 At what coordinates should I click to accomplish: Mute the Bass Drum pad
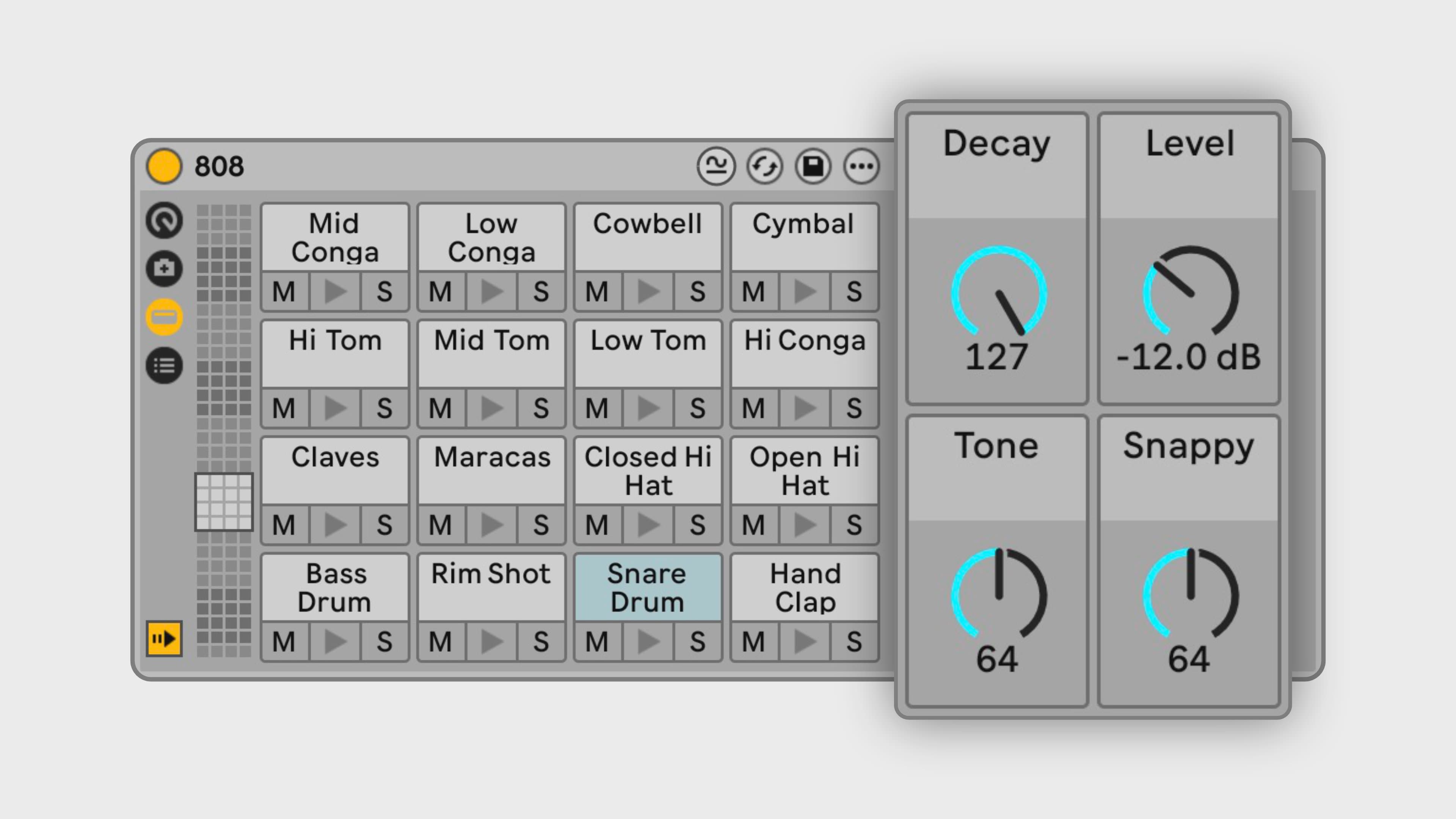(285, 642)
